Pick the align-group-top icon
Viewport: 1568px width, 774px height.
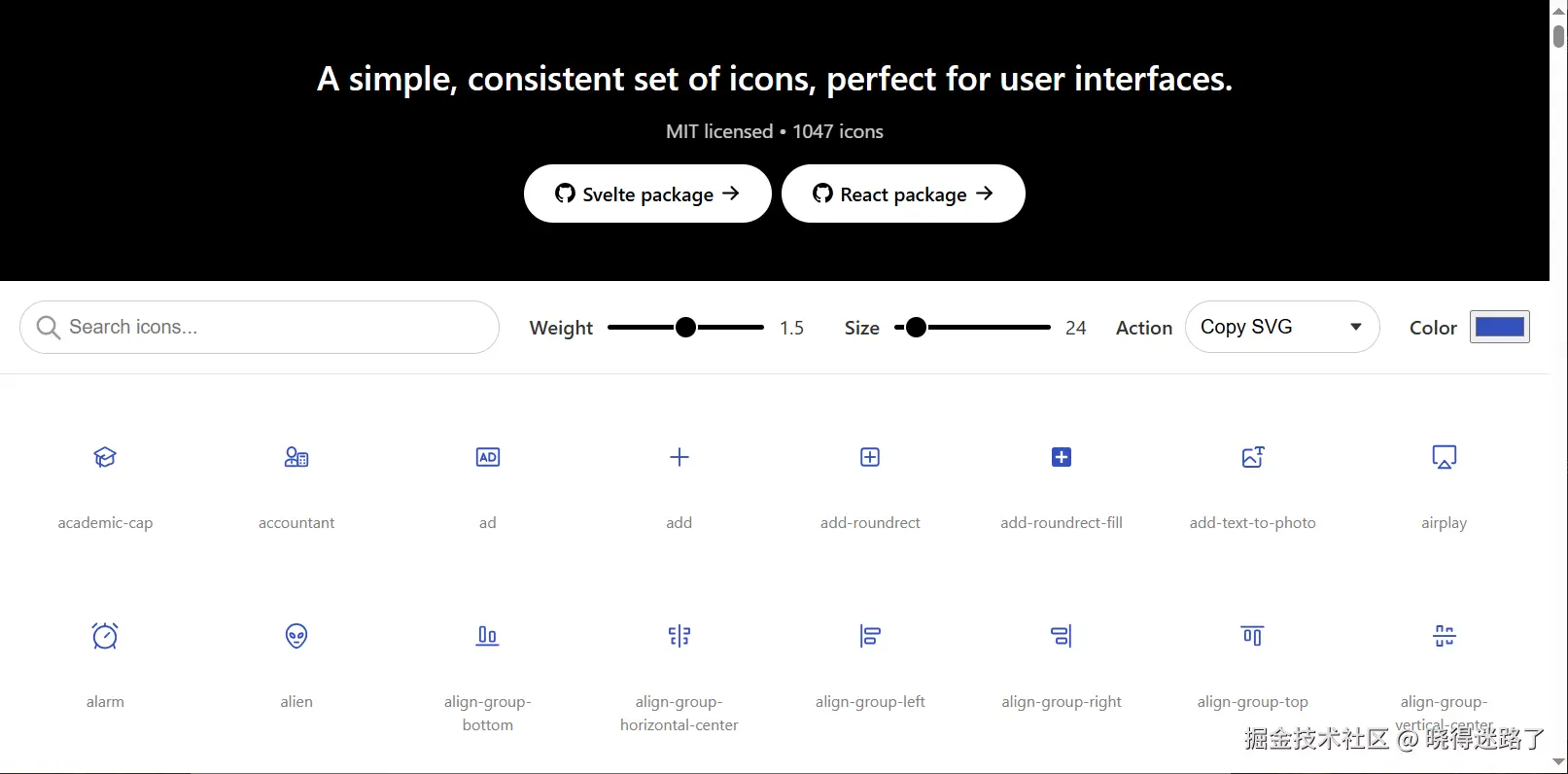click(x=1253, y=636)
